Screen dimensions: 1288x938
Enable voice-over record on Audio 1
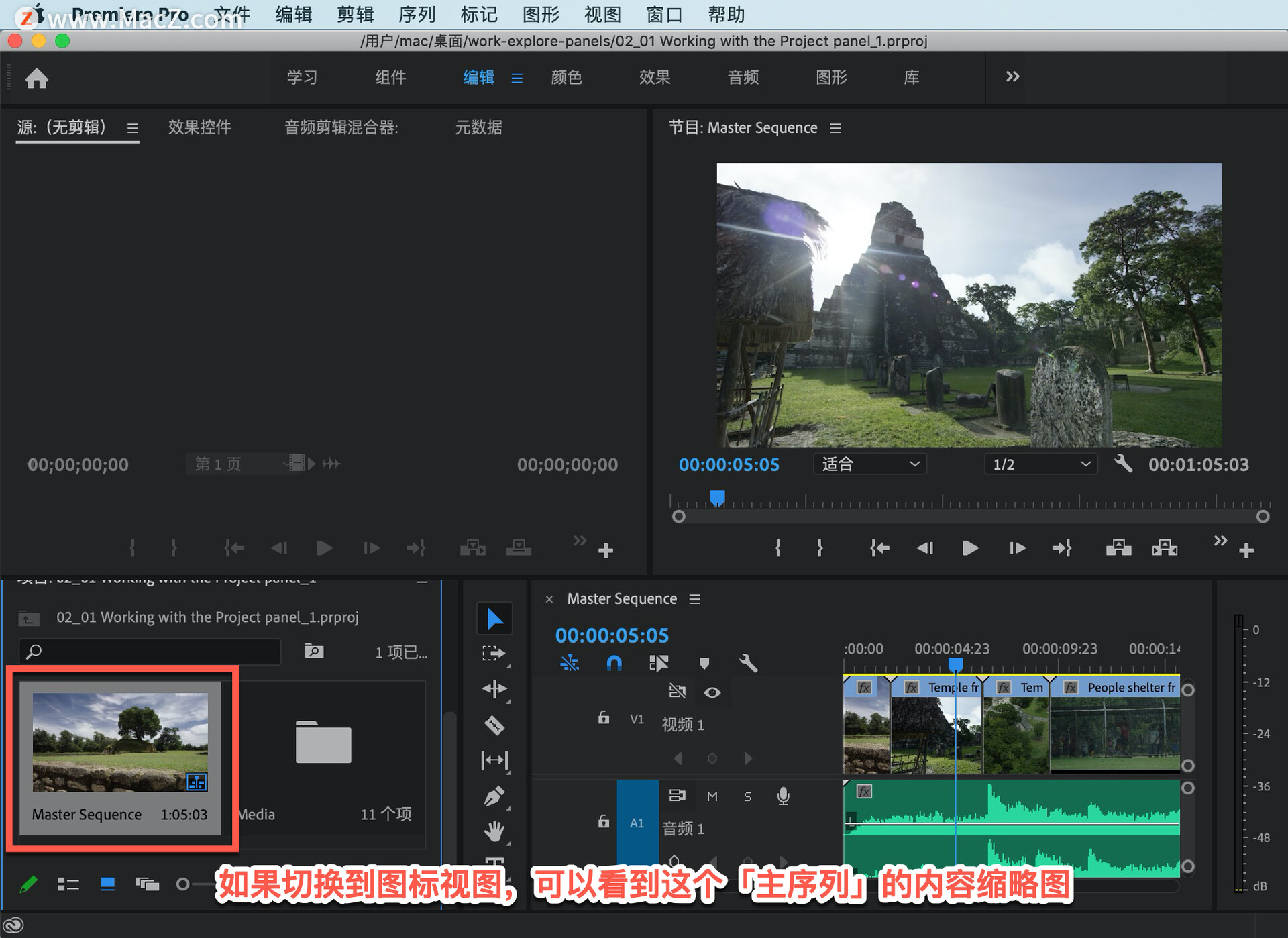coord(783,796)
